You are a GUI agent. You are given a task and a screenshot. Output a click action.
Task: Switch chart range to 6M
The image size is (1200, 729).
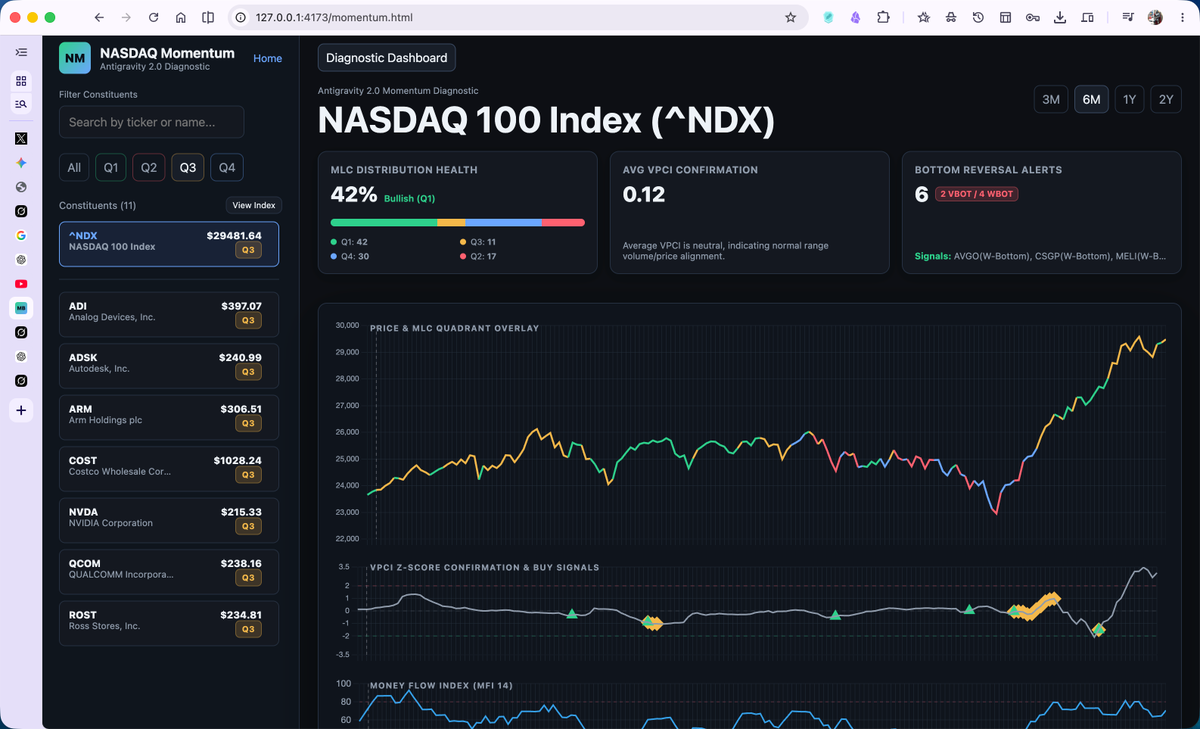click(1091, 99)
